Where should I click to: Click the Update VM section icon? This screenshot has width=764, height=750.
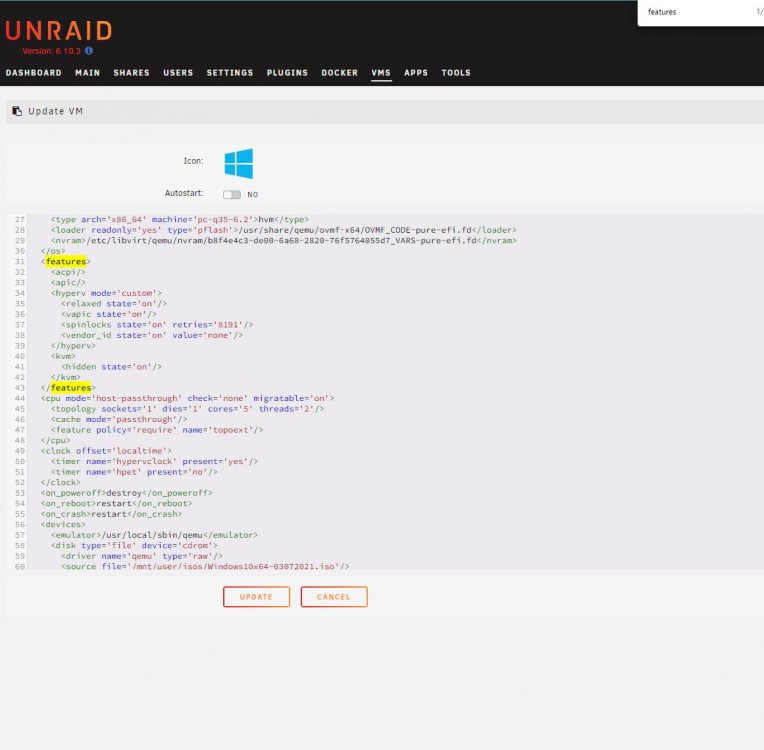coord(17,111)
